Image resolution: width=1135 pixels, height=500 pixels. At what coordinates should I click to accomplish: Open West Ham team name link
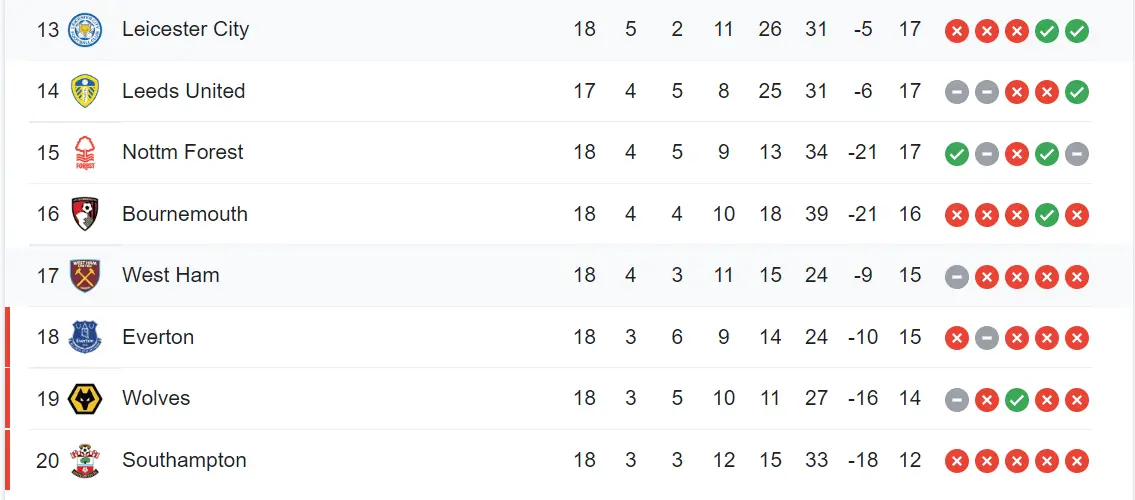pyautogui.click(x=170, y=275)
